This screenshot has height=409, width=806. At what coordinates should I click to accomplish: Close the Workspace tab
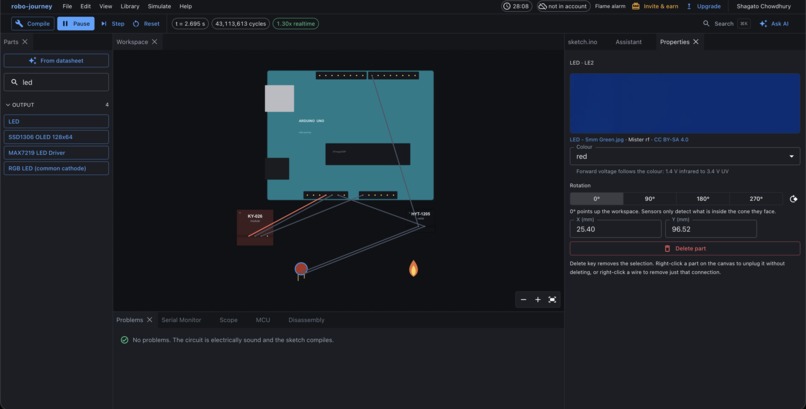point(154,42)
